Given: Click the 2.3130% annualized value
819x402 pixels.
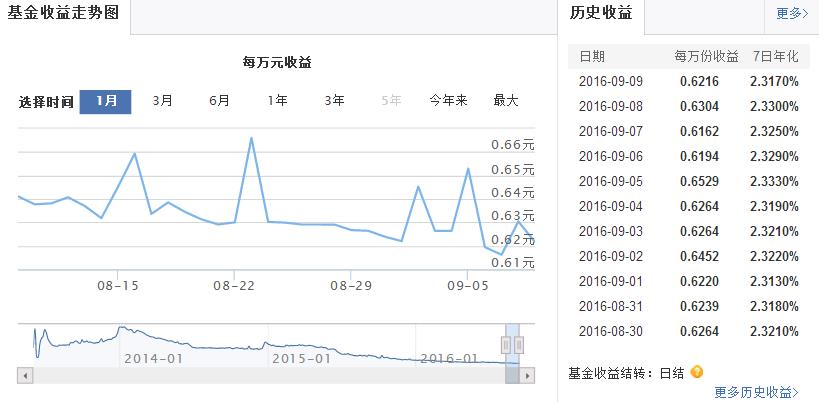Looking at the screenshot, I should (x=776, y=281).
